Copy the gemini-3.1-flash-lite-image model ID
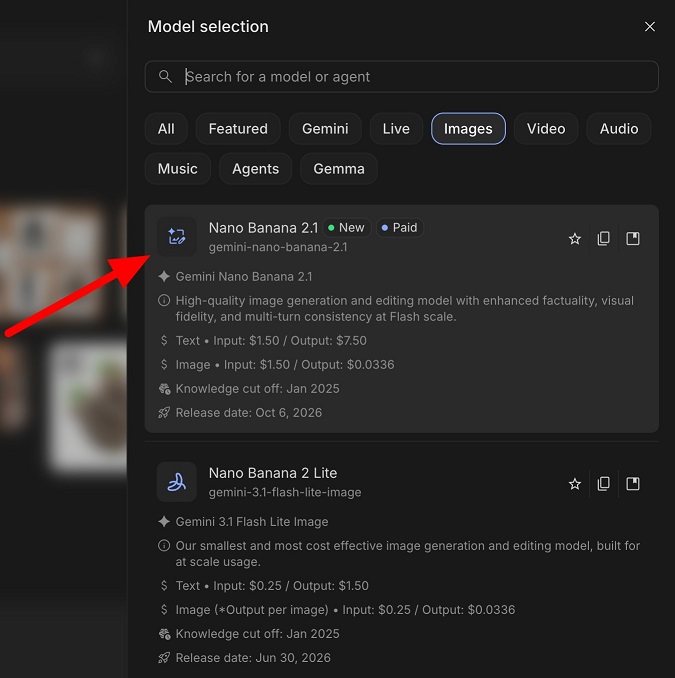 click(604, 484)
